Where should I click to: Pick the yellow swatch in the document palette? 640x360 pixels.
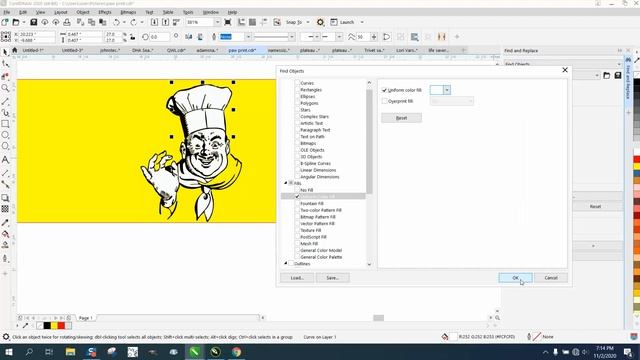54,325
